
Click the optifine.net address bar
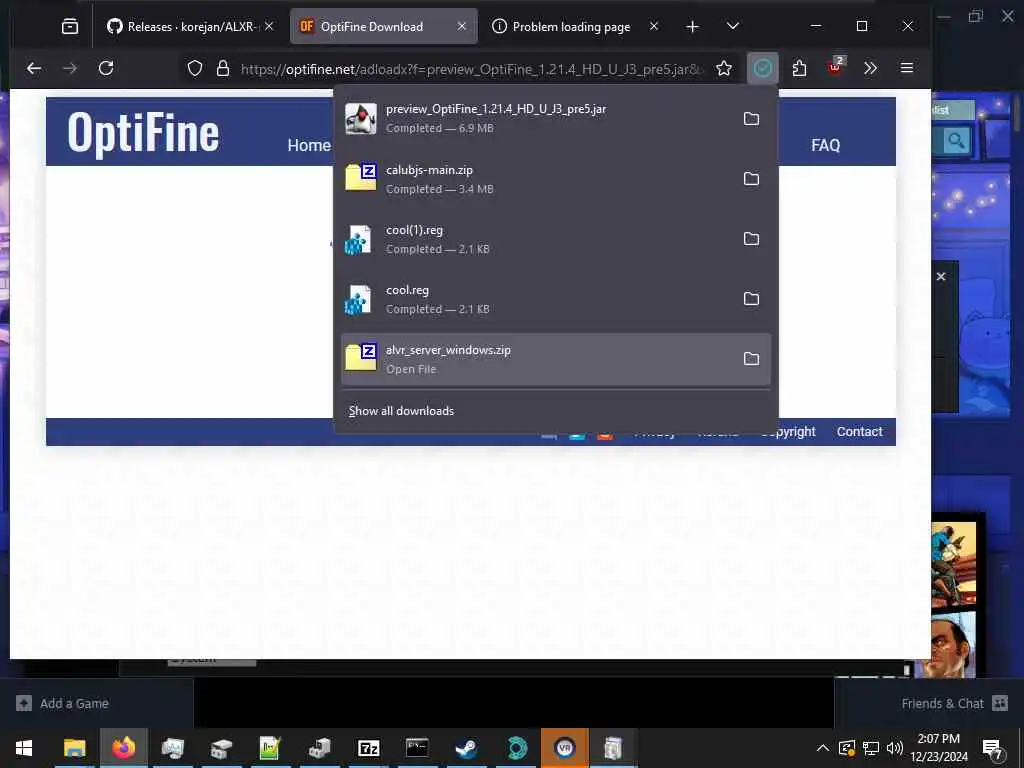[472, 69]
